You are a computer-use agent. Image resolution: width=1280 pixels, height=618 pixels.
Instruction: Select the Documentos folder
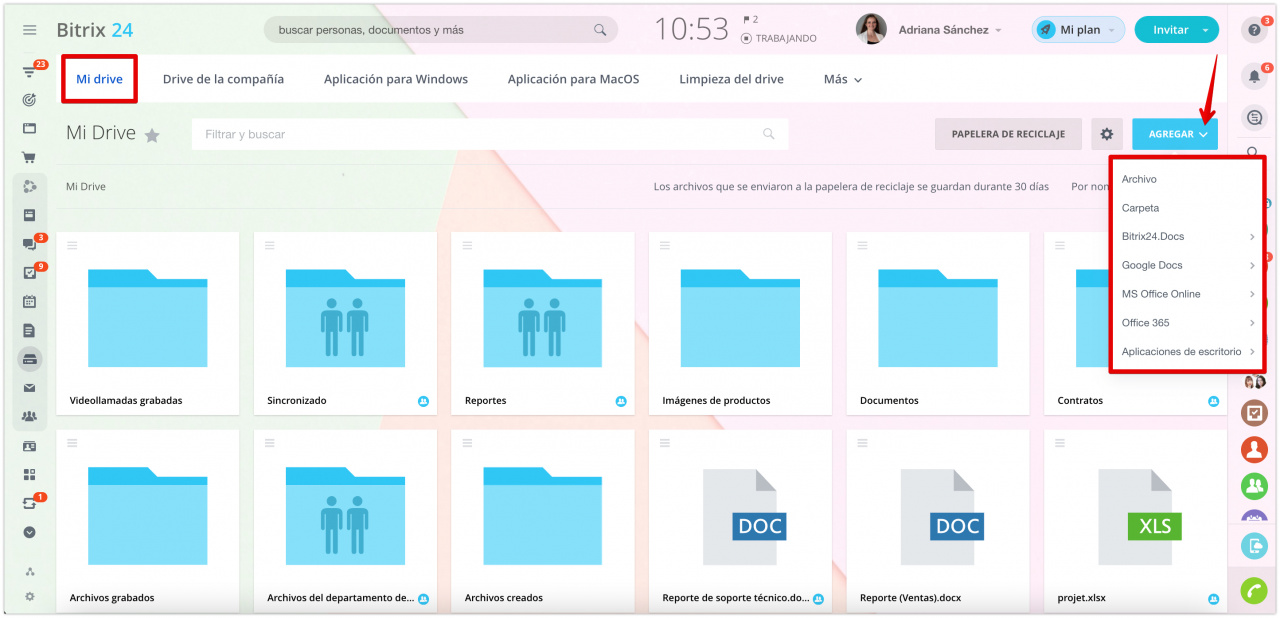coord(938,323)
